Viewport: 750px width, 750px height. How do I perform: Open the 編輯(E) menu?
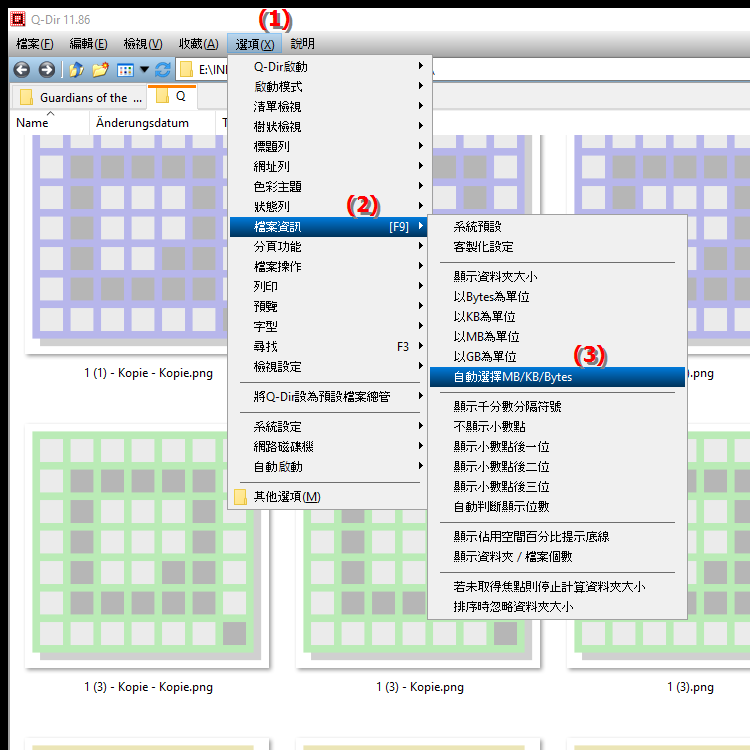[88, 44]
